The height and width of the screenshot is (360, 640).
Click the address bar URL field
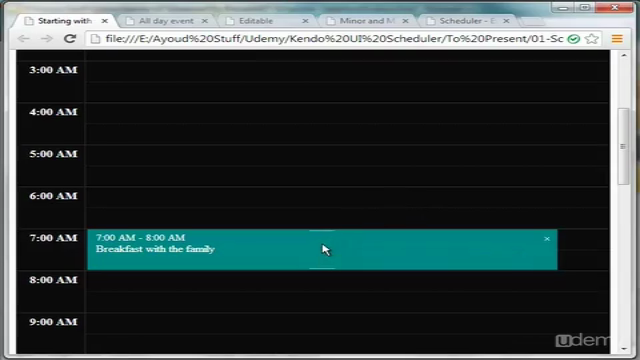[334, 39]
